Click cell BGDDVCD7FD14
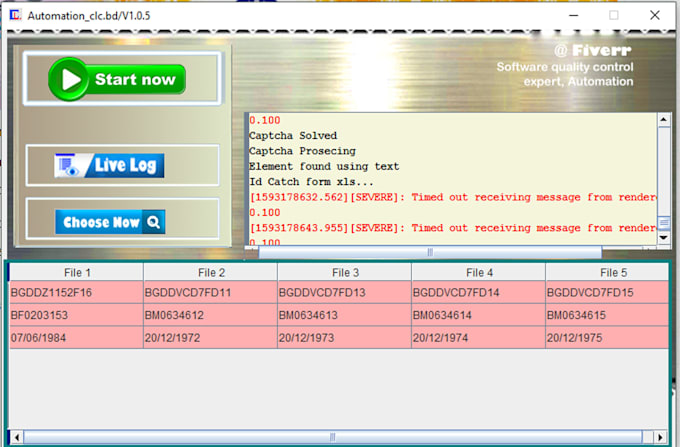680x447 pixels. point(479,292)
